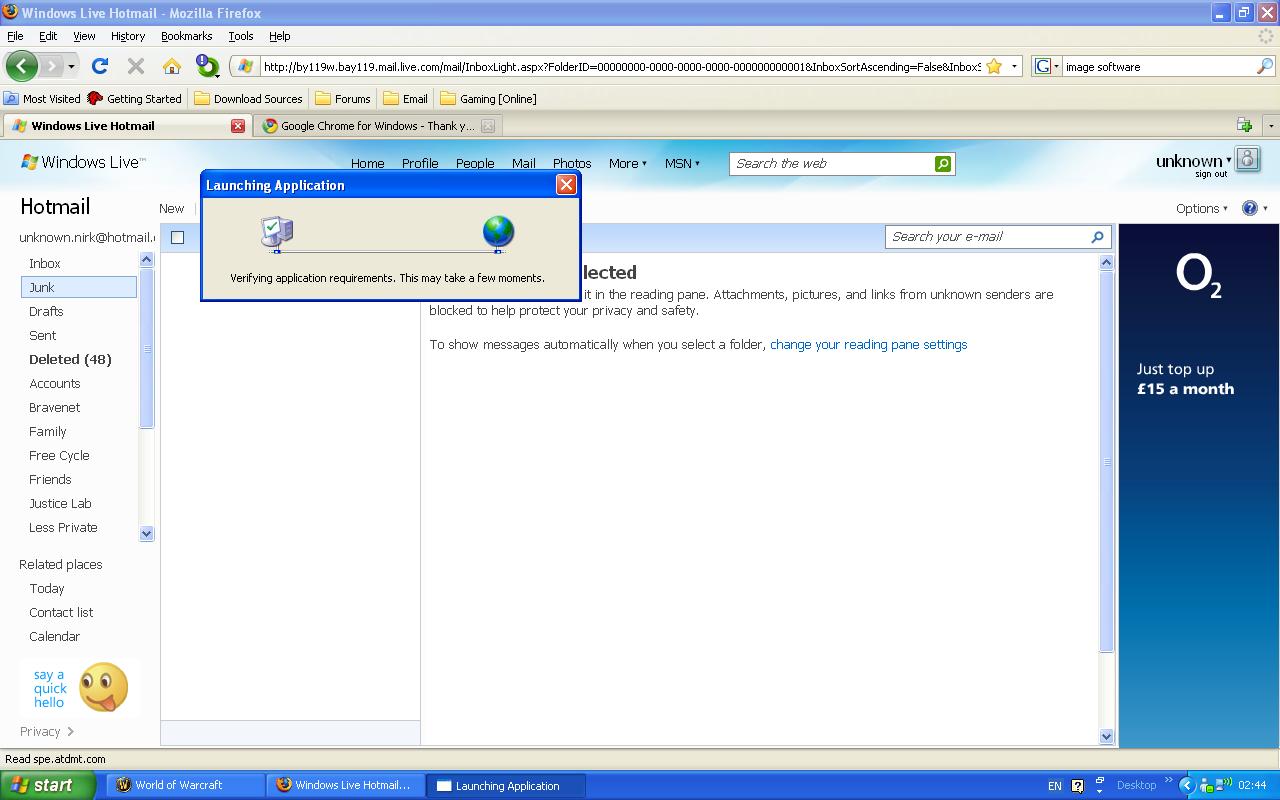1280x800 pixels.
Task: Bookmark this page with the star icon
Action: (x=994, y=66)
